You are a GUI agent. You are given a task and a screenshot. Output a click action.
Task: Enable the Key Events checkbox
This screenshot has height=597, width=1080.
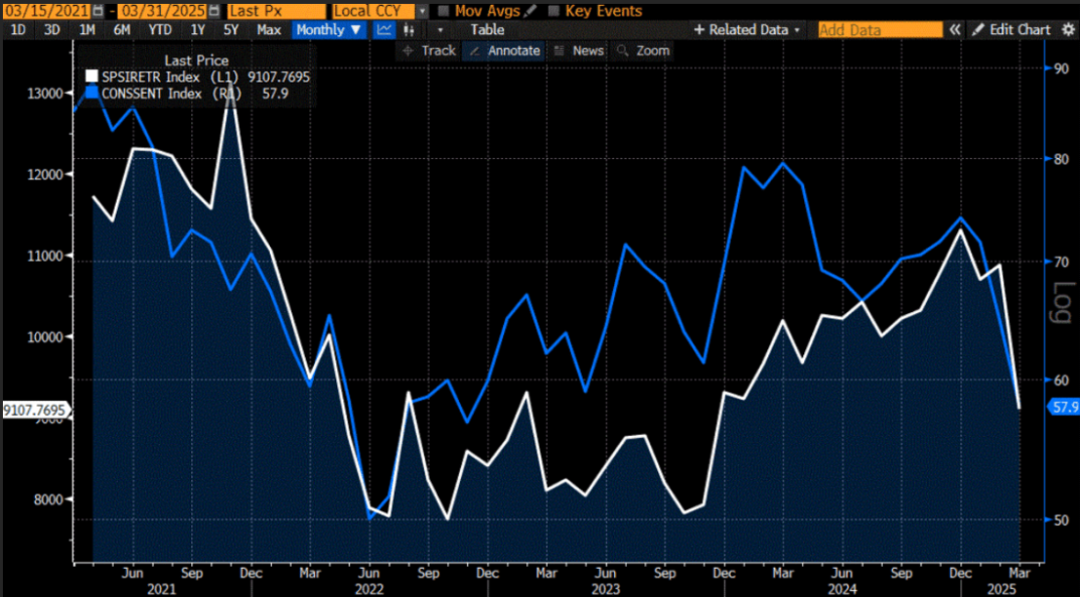point(553,11)
